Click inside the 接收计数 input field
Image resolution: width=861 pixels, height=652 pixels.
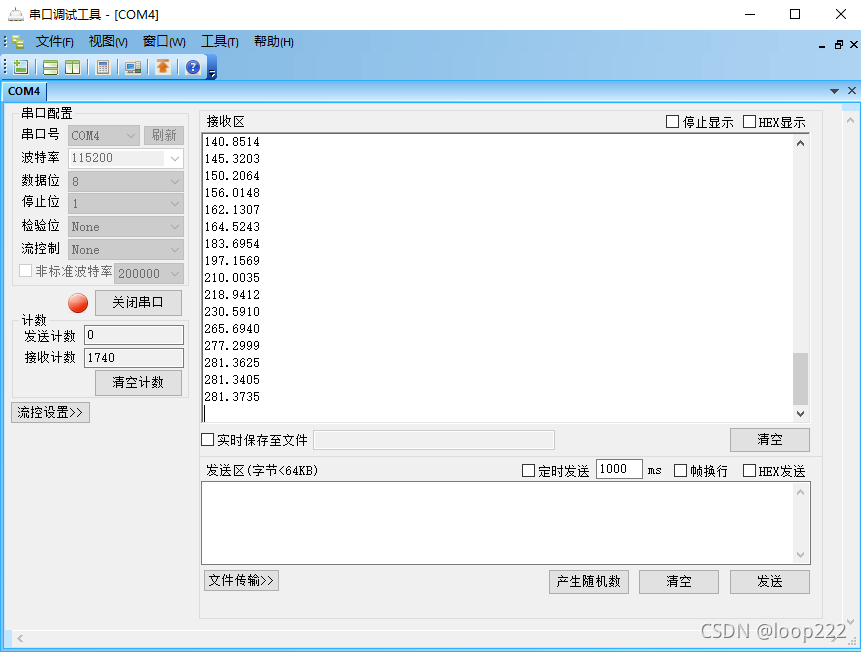[133, 357]
